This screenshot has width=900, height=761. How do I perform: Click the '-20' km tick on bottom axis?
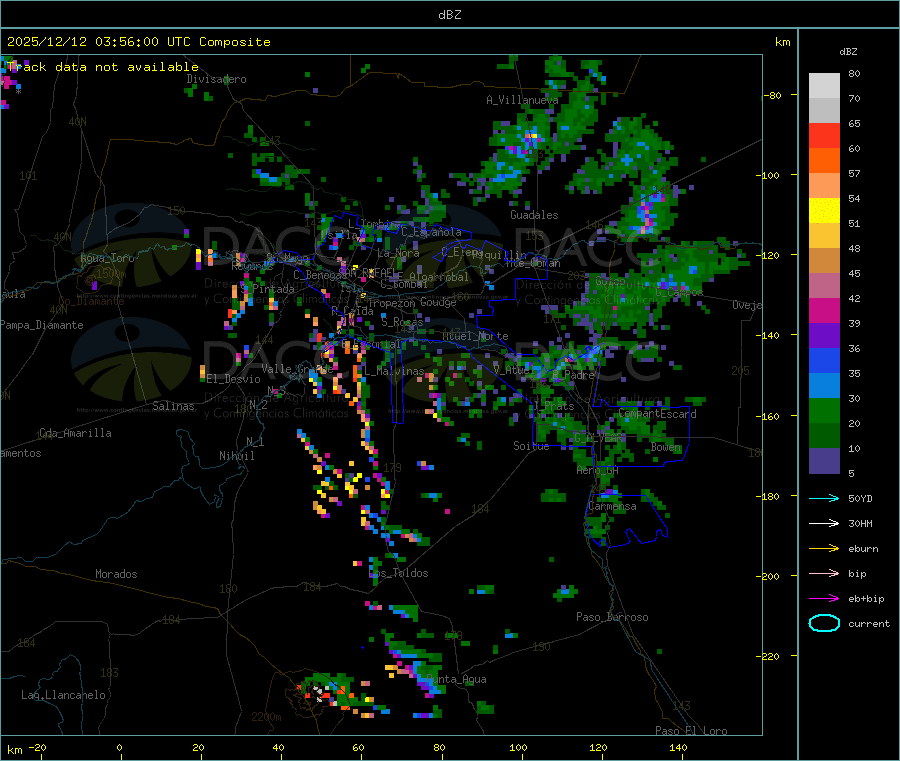click(x=37, y=747)
